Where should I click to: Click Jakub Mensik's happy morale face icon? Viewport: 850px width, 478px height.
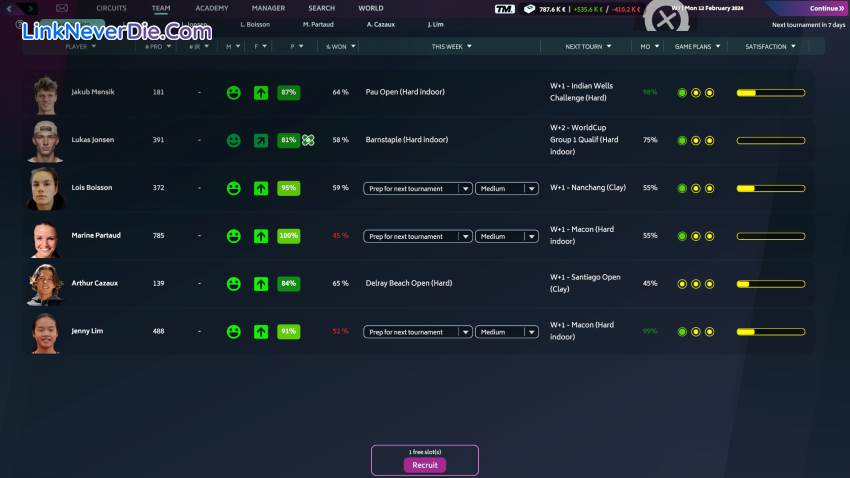[234, 92]
